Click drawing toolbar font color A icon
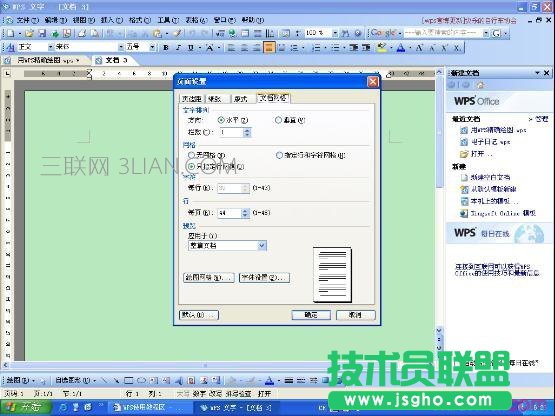The height and width of the screenshot is (416, 555). 269,381
